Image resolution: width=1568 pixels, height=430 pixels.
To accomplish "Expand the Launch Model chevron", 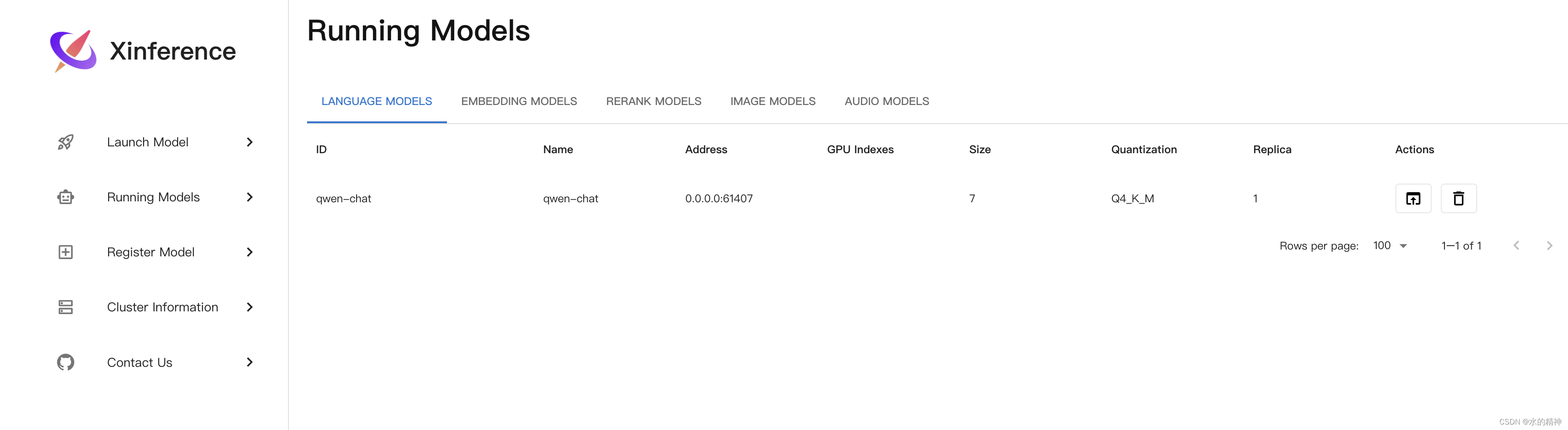I will pos(249,142).
